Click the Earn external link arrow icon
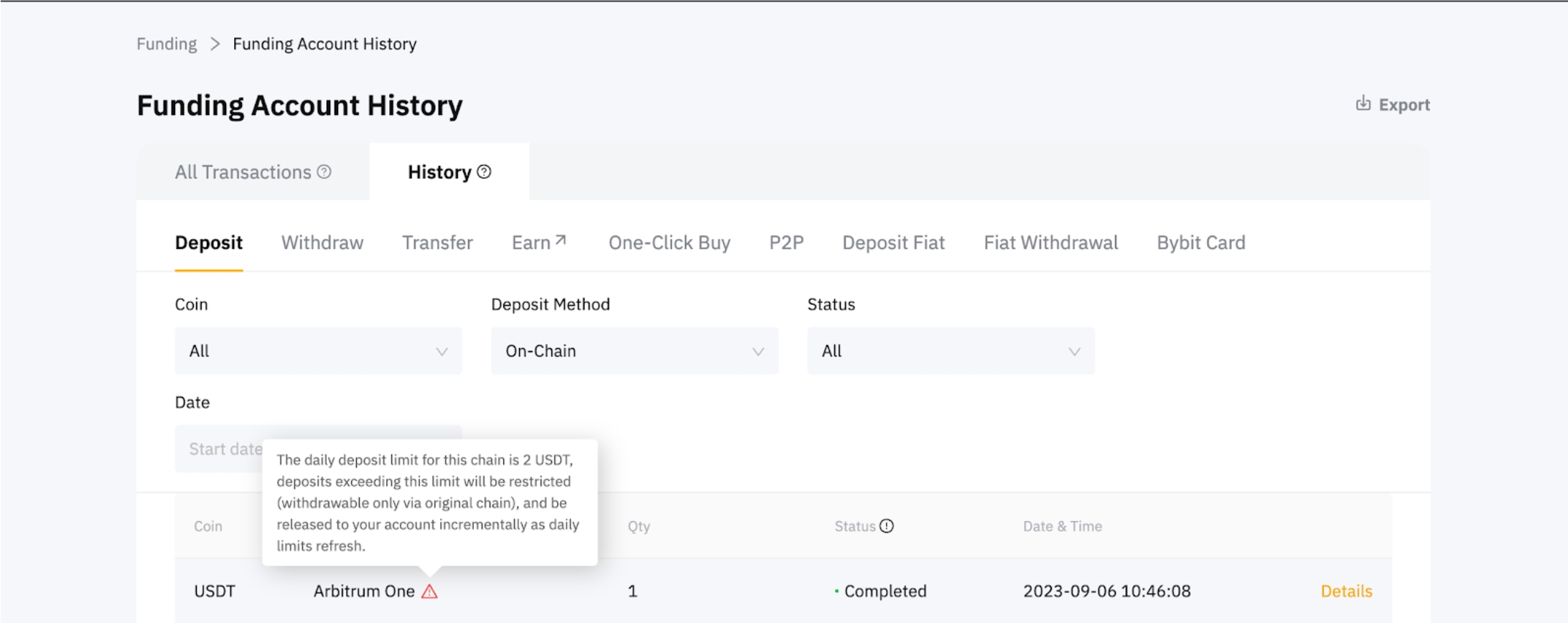 pyautogui.click(x=561, y=240)
